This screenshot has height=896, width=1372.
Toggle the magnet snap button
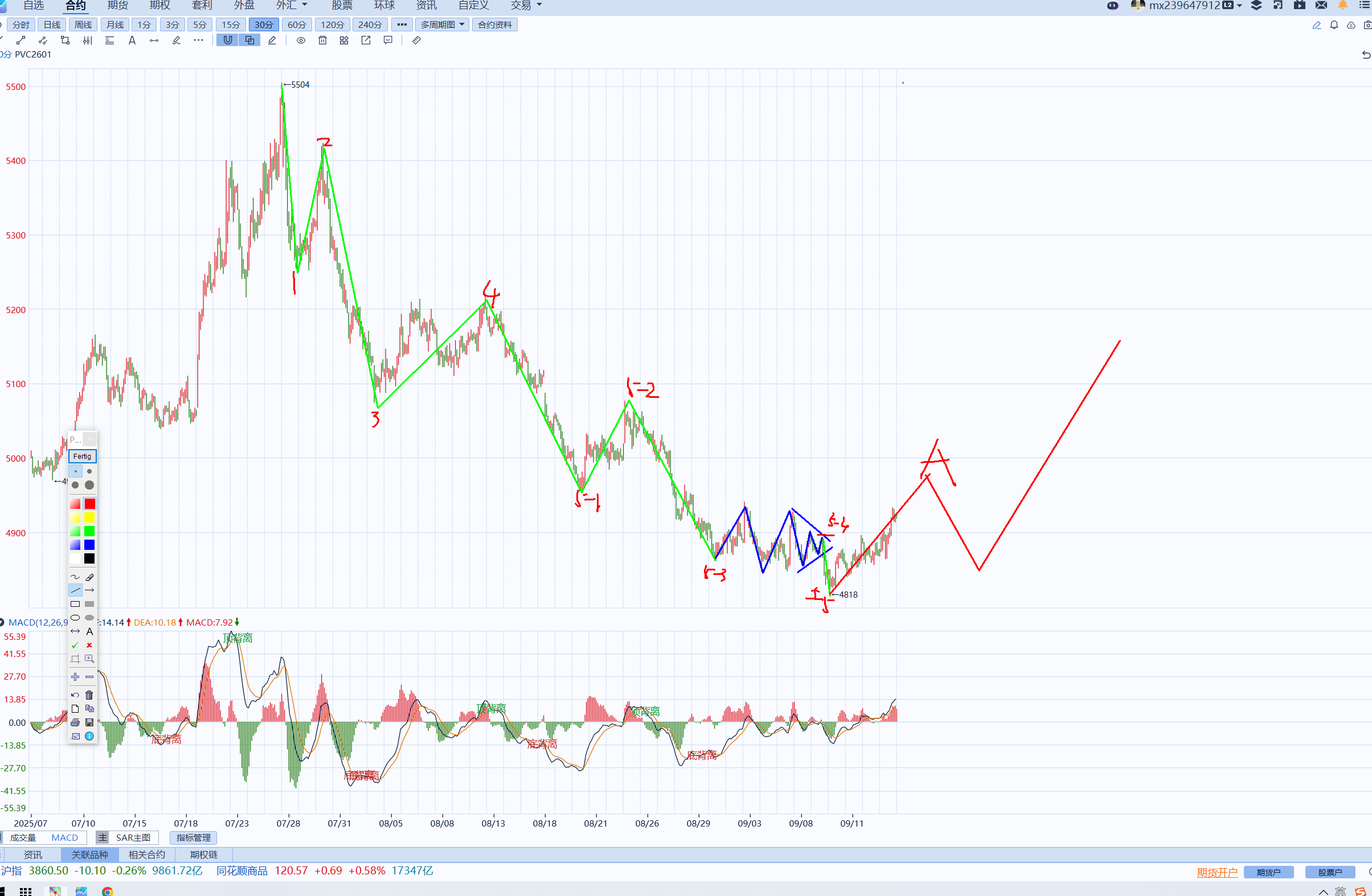click(x=228, y=40)
